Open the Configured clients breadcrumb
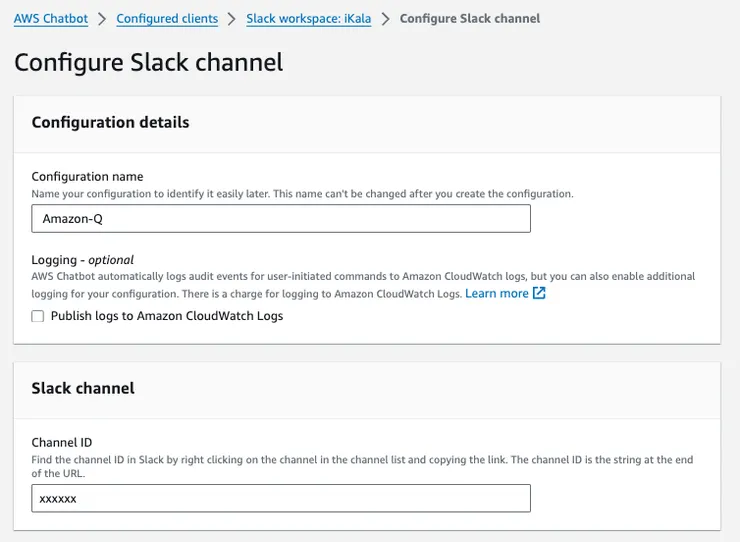Image resolution: width=740 pixels, height=542 pixels. point(165,19)
